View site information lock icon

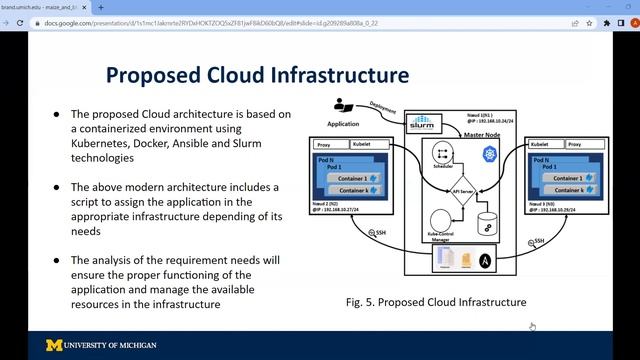click(x=38, y=24)
